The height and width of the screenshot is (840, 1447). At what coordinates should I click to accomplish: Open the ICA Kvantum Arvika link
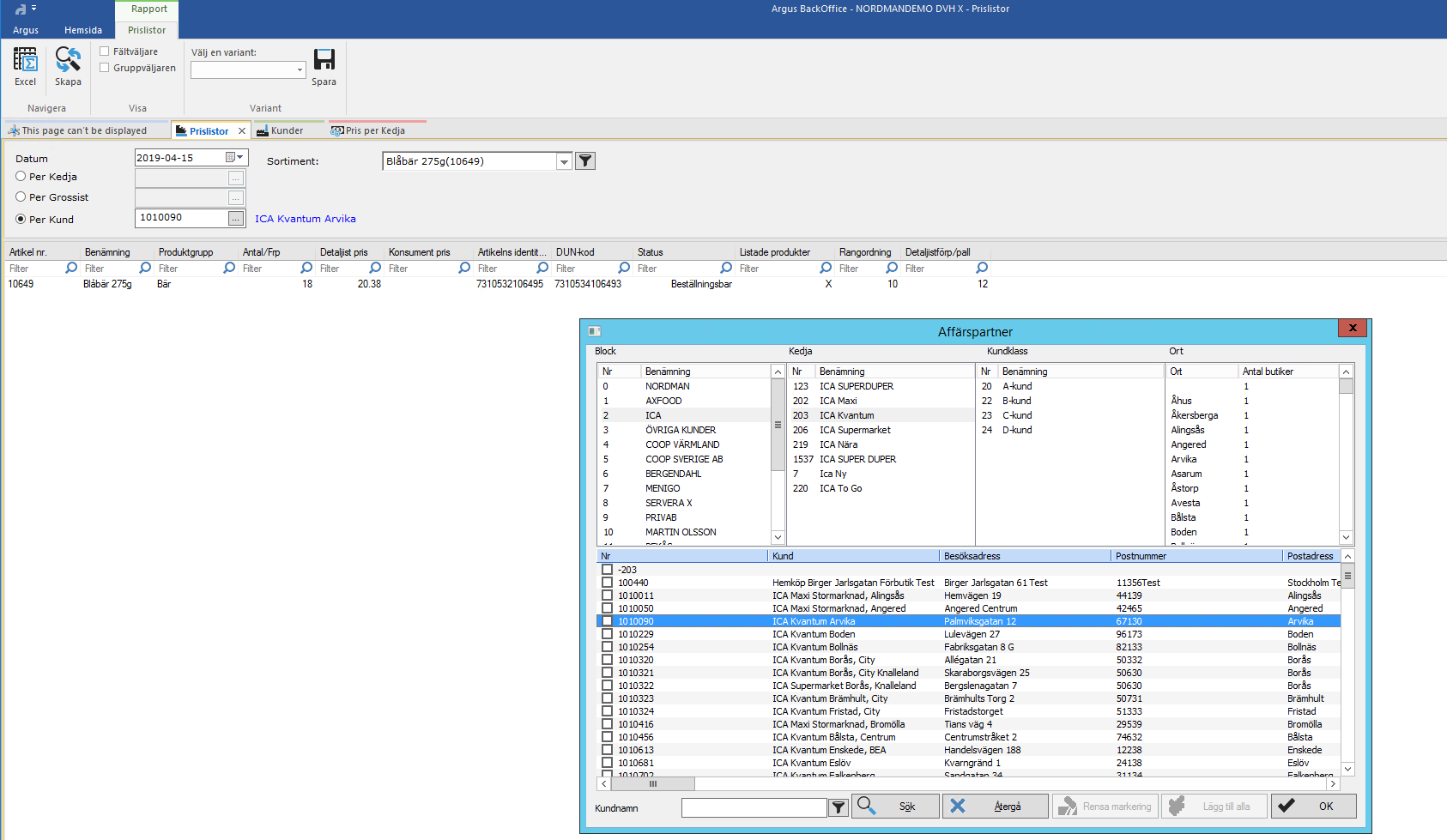pyautogui.click(x=306, y=219)
